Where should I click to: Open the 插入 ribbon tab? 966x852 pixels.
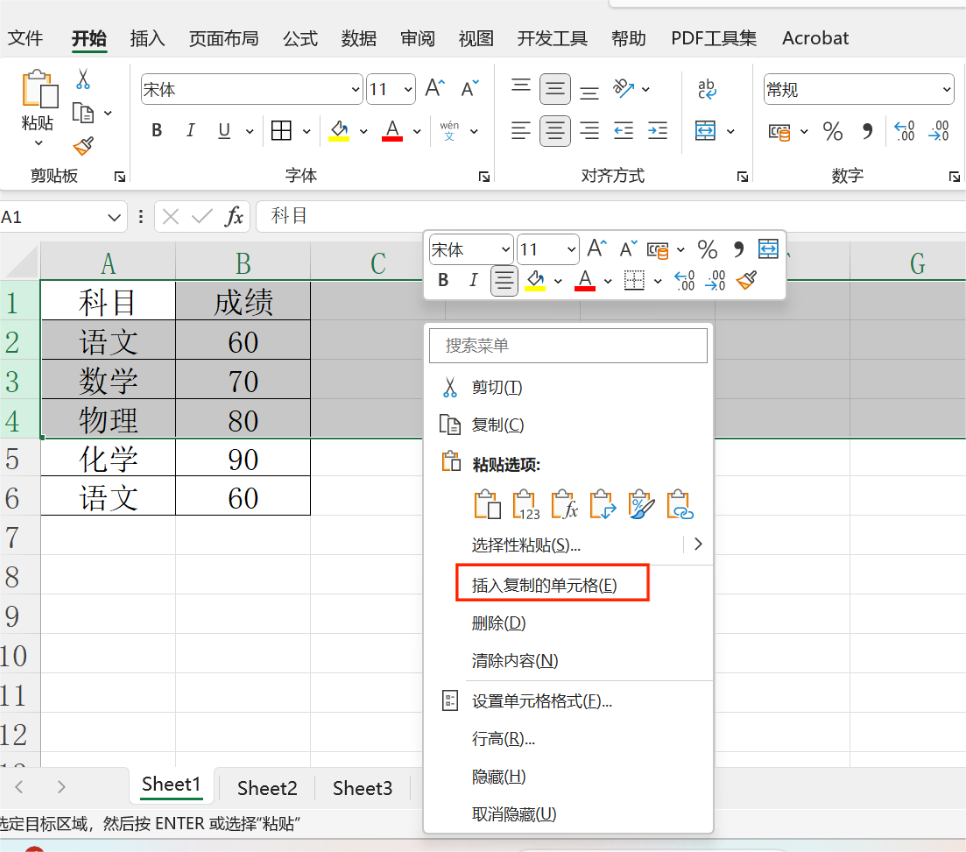tap(147, 38)
